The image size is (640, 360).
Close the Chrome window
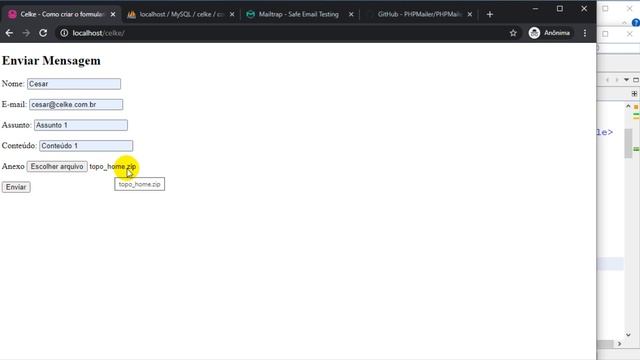point(584,9)
